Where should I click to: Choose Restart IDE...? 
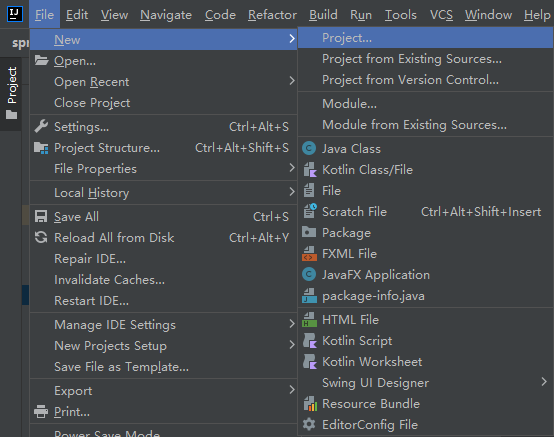pyautogui.click(x=163, y=301)
